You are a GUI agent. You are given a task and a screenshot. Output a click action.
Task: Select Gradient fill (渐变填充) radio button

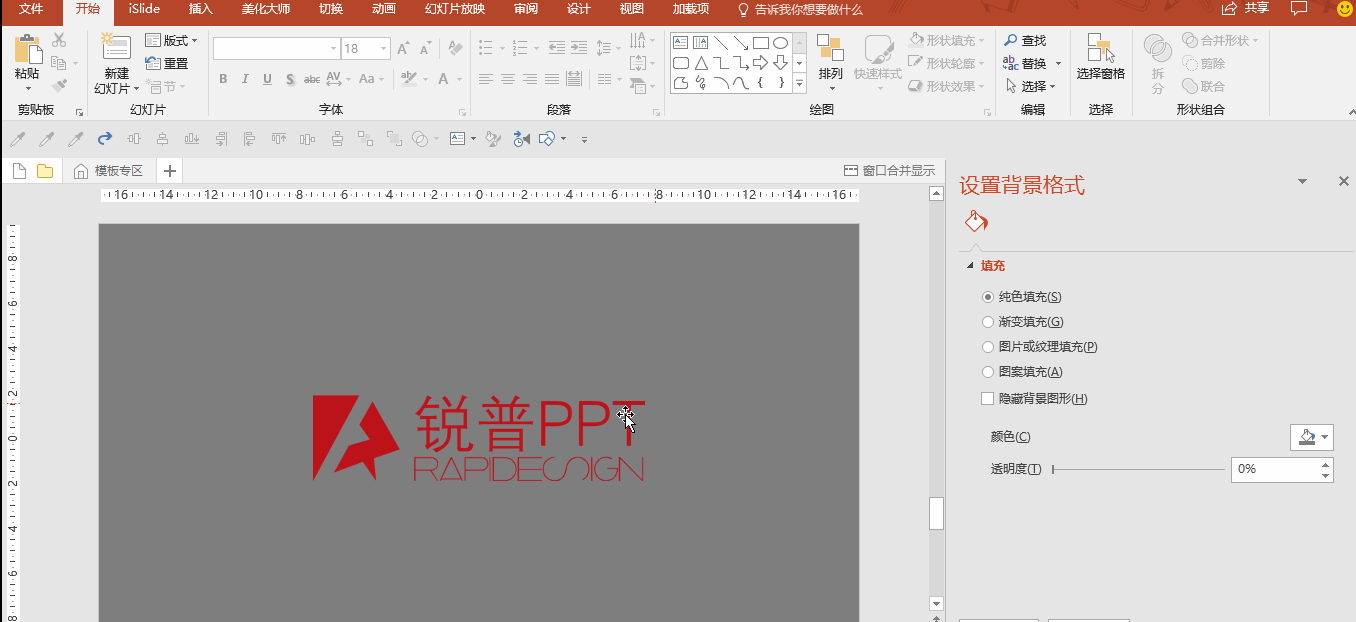(x=988, y=322)
